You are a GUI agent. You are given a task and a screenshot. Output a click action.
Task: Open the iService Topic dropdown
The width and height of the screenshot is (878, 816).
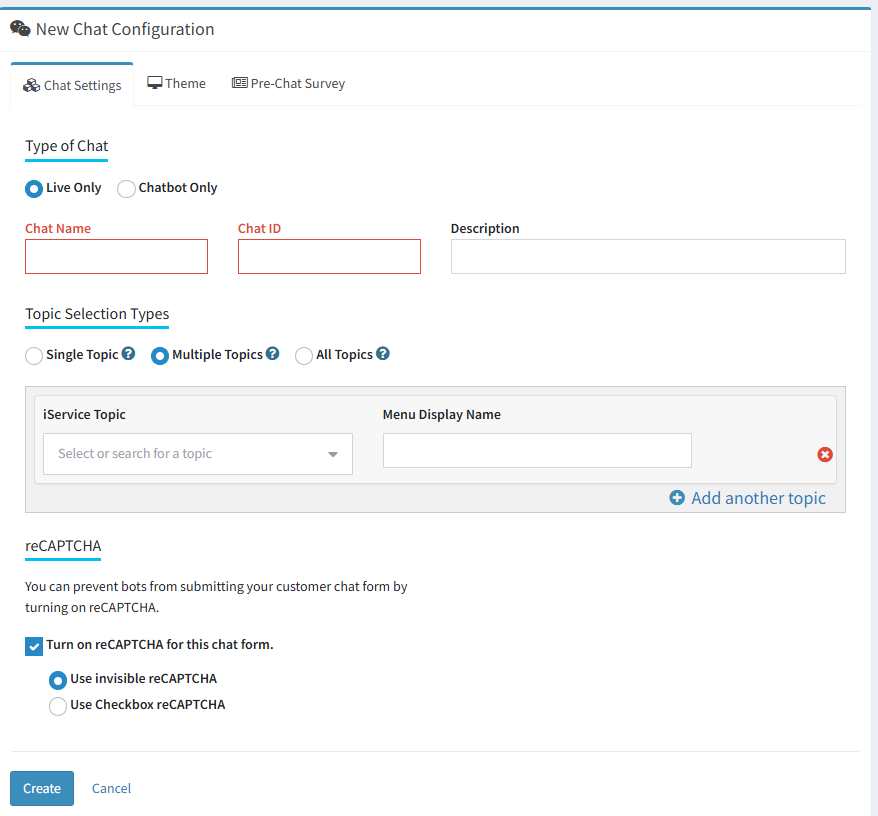[198, 454]
